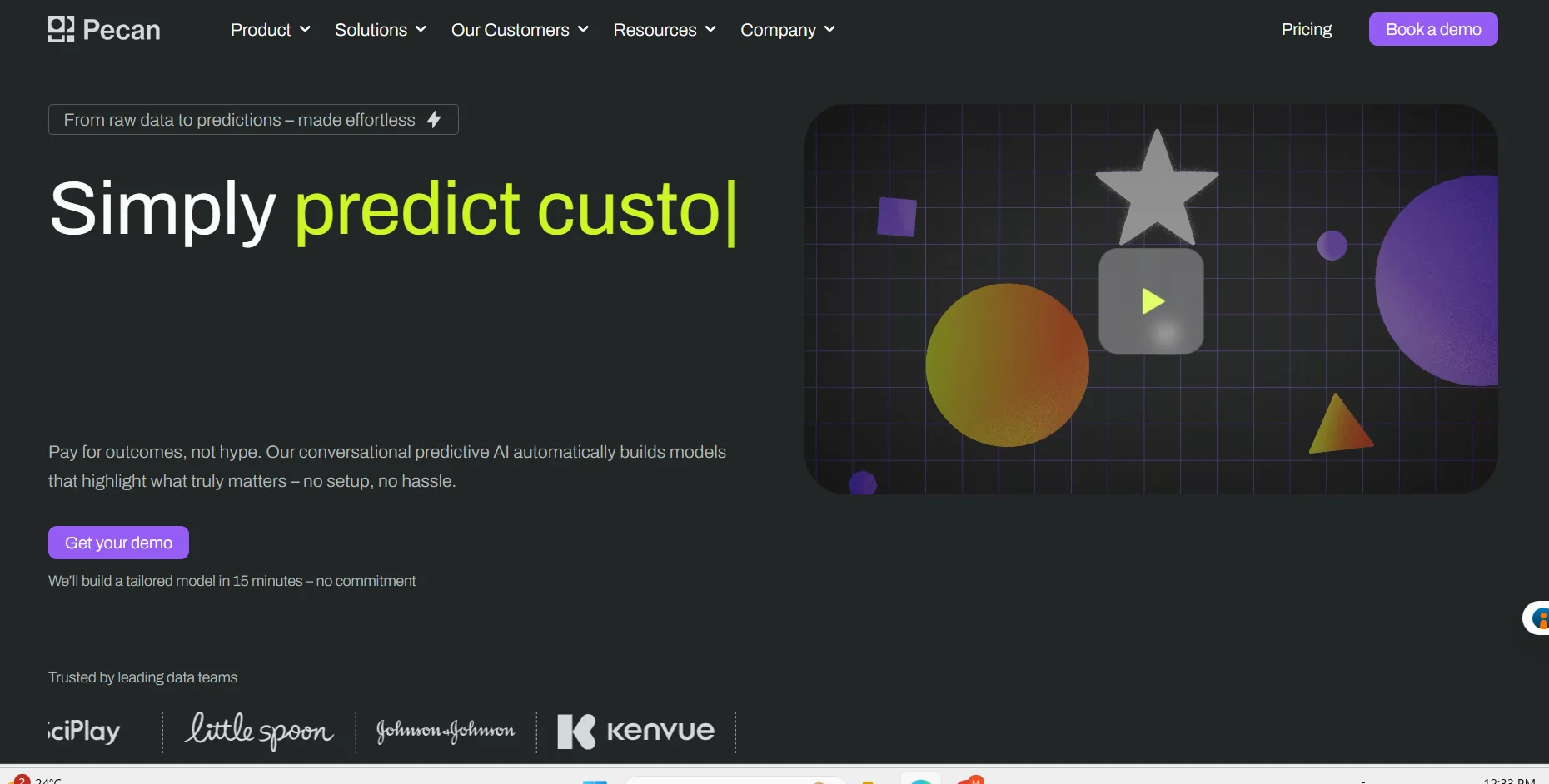Image resolution: width=1549 pixels, height=784 pixels.
Task: Click the Kenvue logo
Action: point(635,731)
